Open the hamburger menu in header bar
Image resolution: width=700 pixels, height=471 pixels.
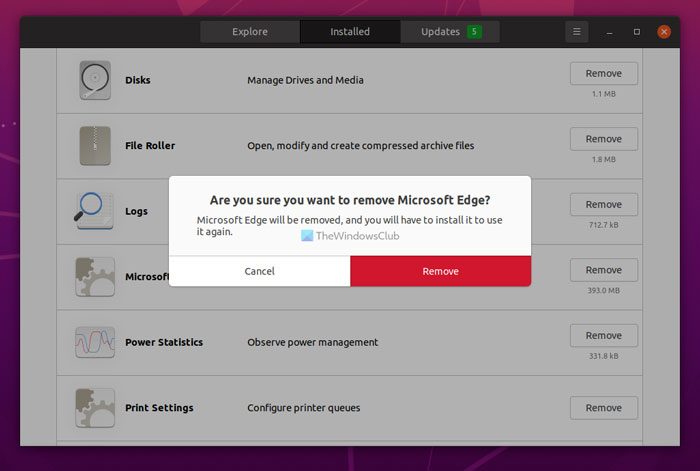pyautogui.click(x=577, y=32)
